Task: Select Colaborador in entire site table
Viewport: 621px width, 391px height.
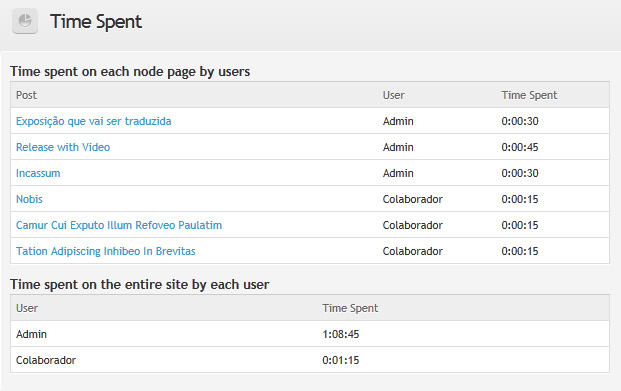Action: [x=46, y=360]
